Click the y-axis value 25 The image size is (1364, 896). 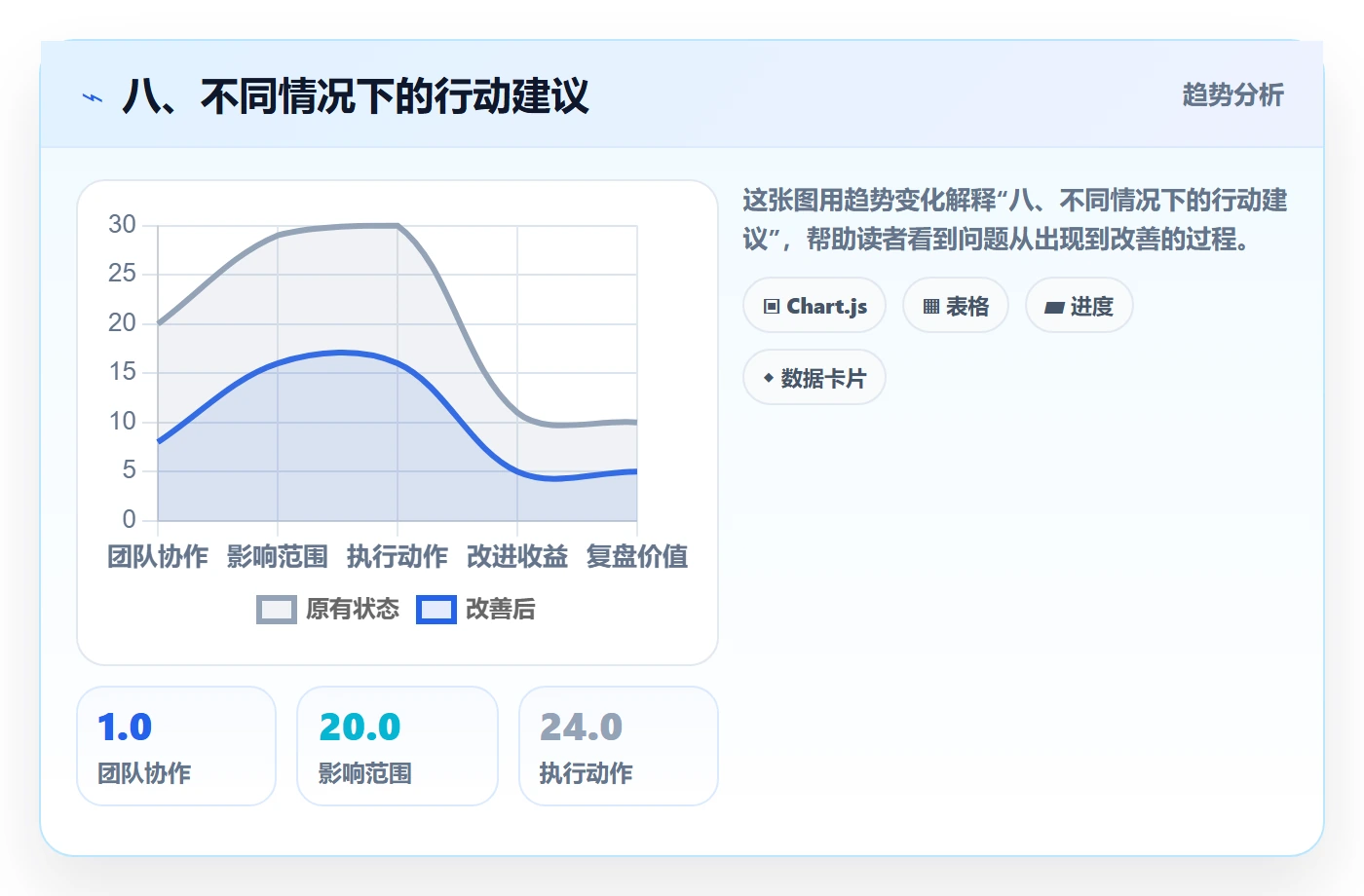coord(122,274)
